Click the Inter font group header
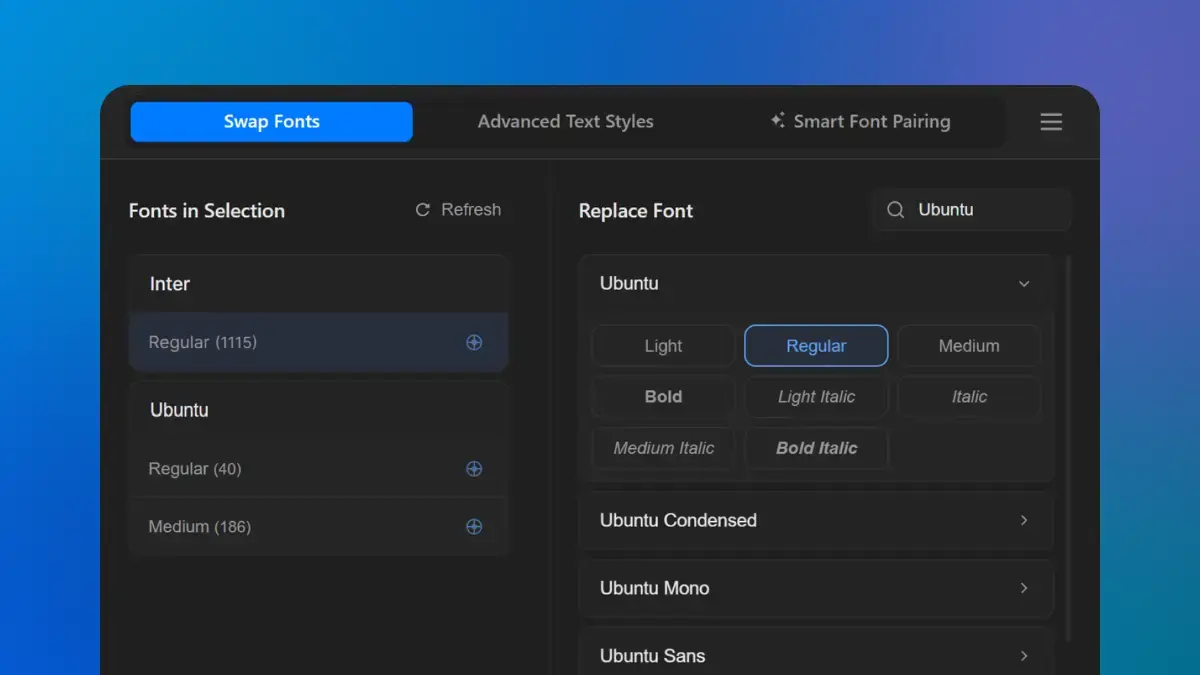1200x675 pixels. [x=318, y=284]
